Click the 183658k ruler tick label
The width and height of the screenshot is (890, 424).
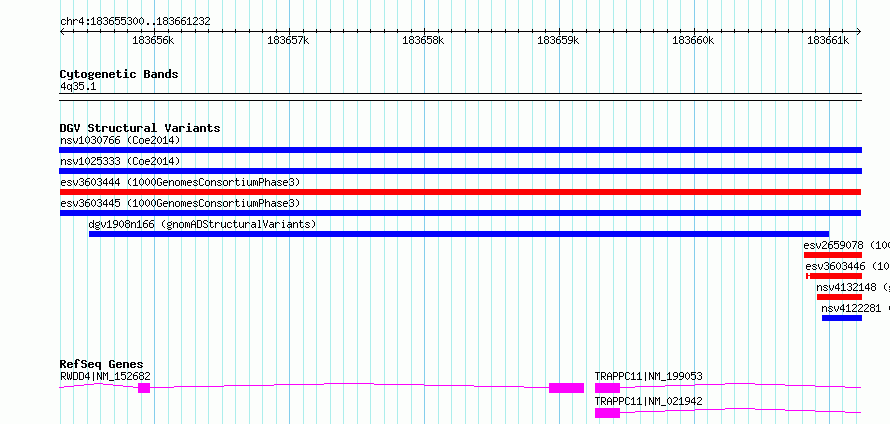[423, 40]
